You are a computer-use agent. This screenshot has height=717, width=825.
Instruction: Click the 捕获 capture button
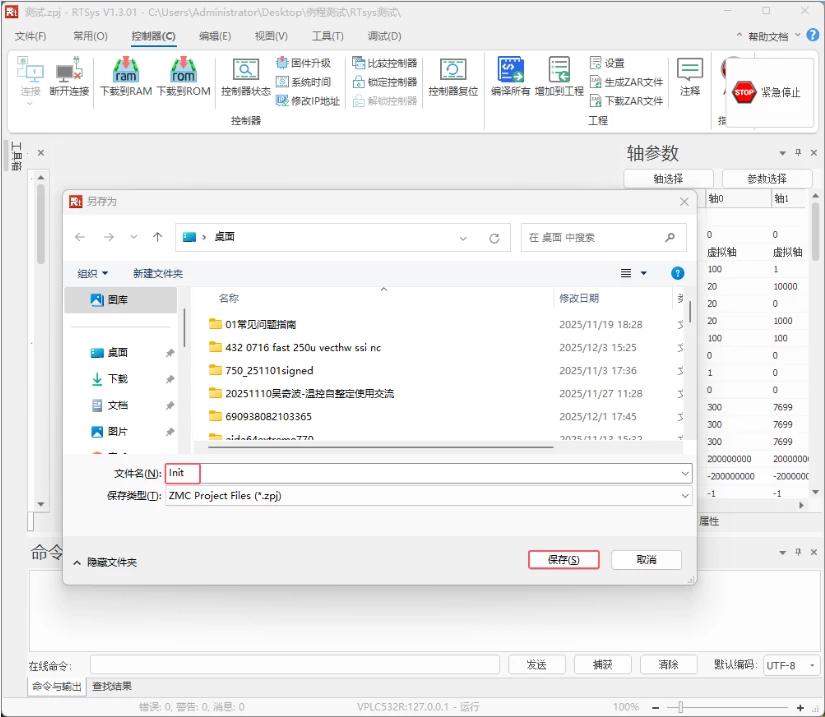[602, 665]
